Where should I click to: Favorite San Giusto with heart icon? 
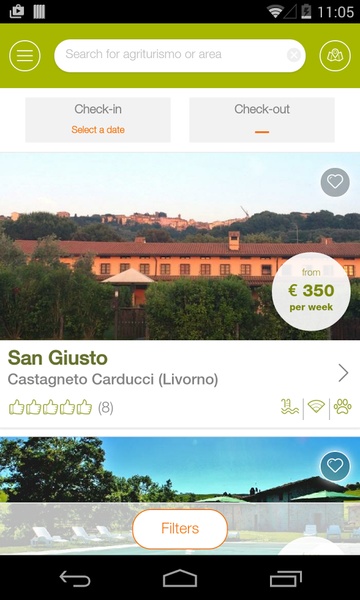coord(335,182)
